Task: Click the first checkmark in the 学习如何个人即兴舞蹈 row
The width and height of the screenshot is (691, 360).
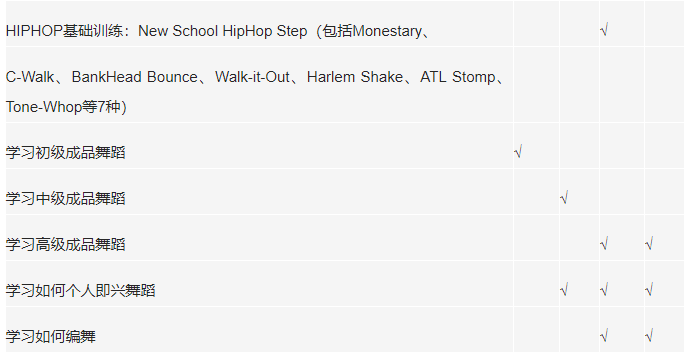Action: pos(564,290)
